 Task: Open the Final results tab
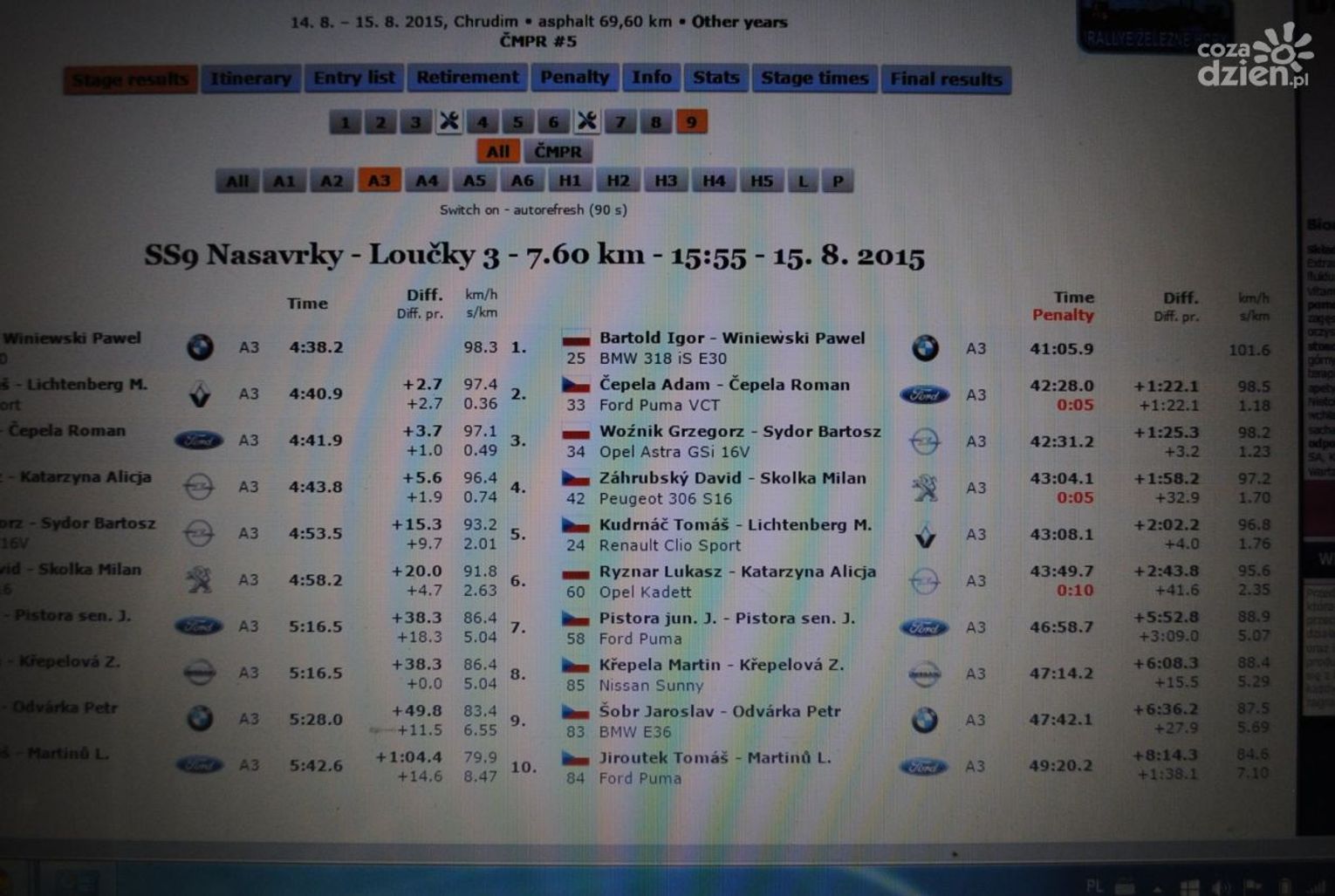pyautogui.click(x=946, y=80)
